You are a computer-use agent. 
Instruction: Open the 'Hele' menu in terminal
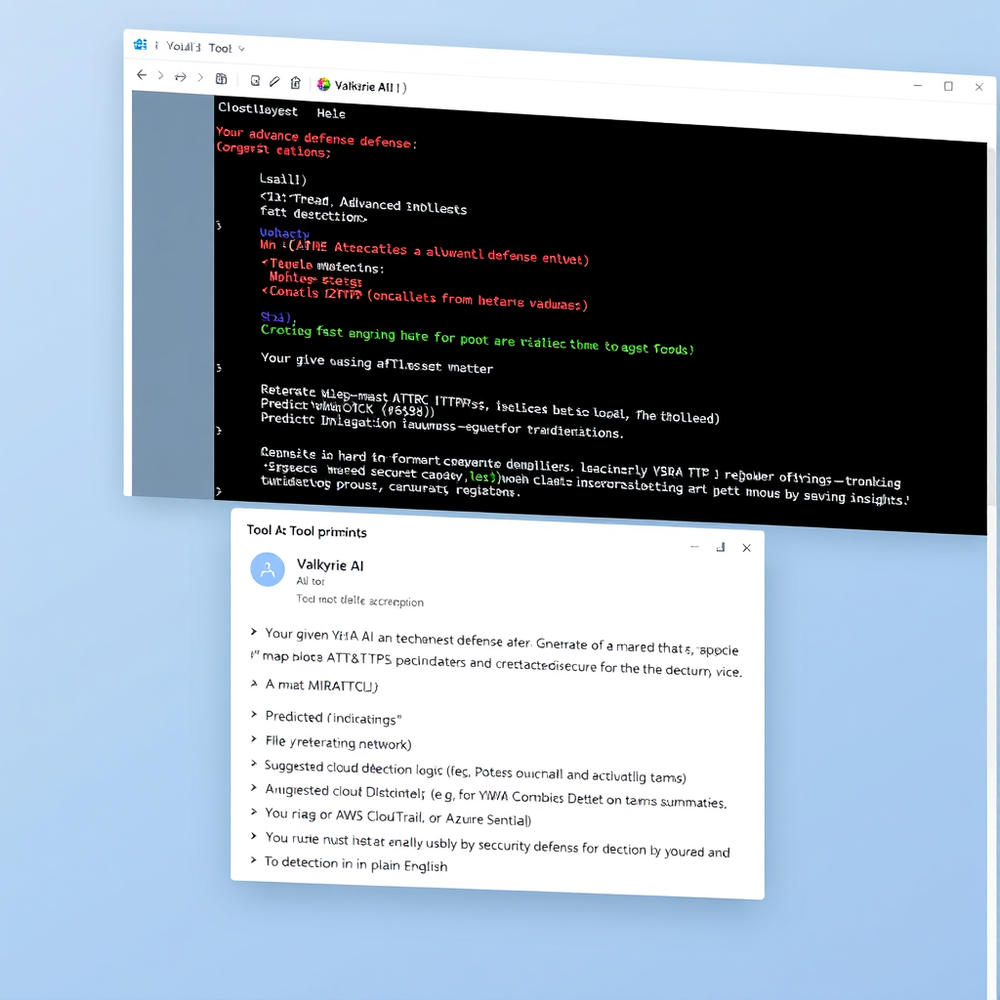[x=331, y=113]
